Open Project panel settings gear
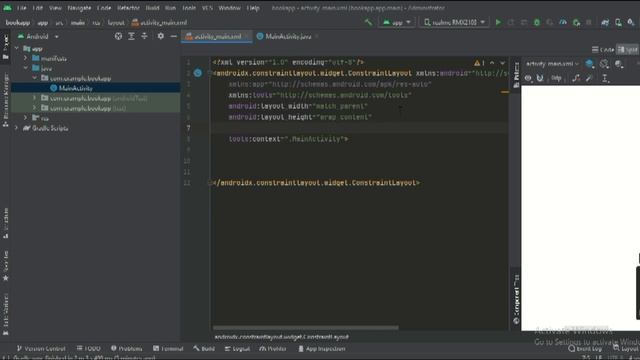This screenshot has height=360, width=640. point(160,36)
